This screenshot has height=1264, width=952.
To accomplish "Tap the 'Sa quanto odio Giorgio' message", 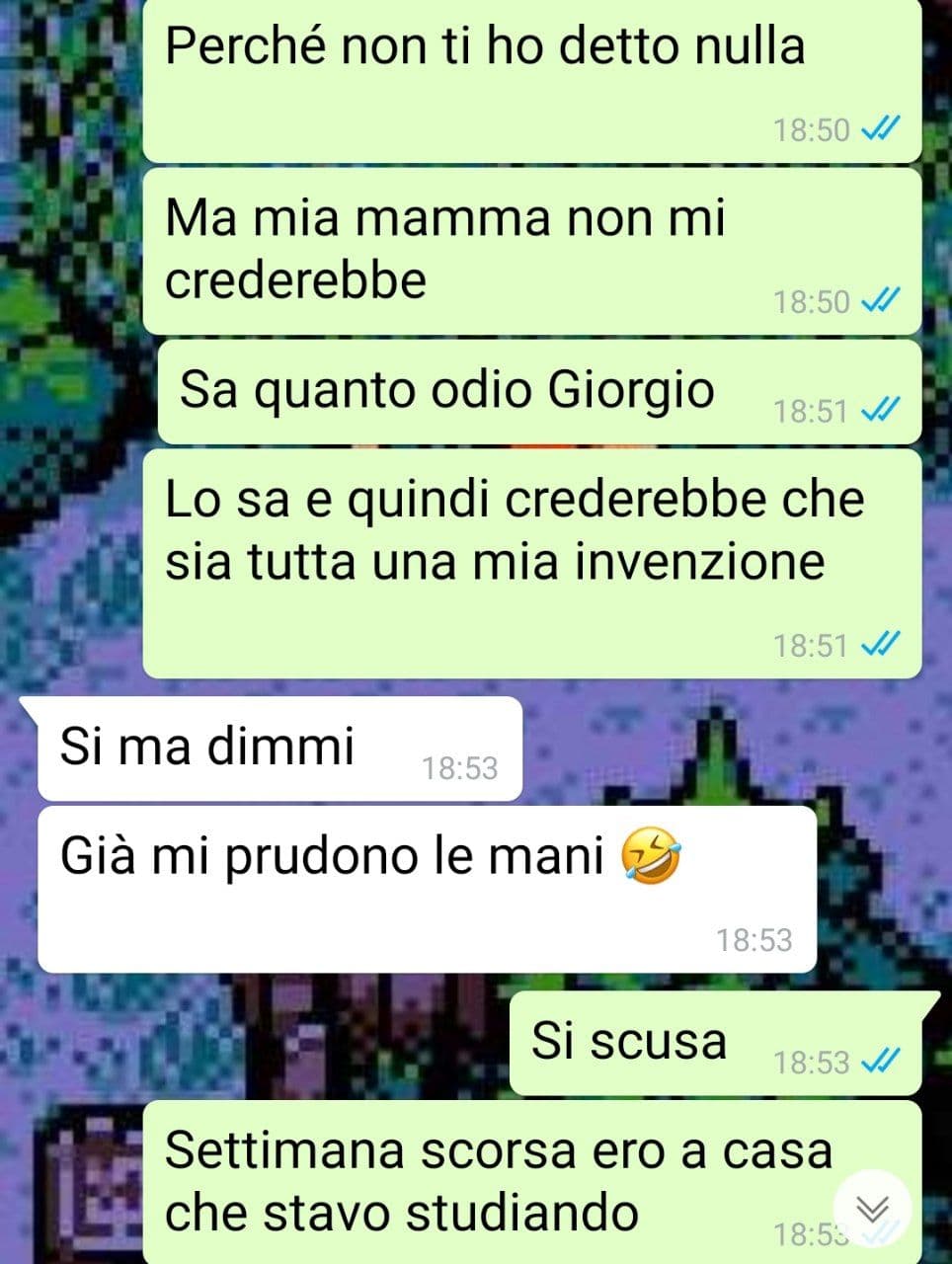I will coord(539,392).
